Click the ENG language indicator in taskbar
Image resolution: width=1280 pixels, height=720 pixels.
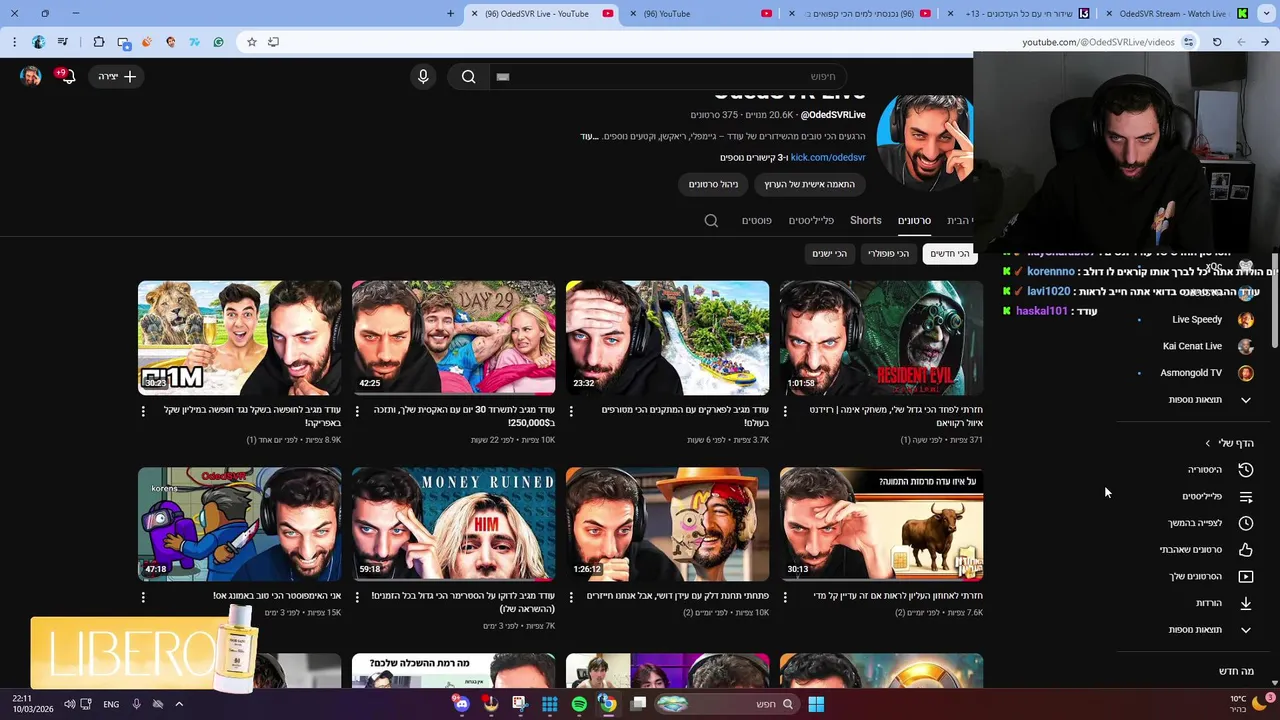tap(111, 704)
